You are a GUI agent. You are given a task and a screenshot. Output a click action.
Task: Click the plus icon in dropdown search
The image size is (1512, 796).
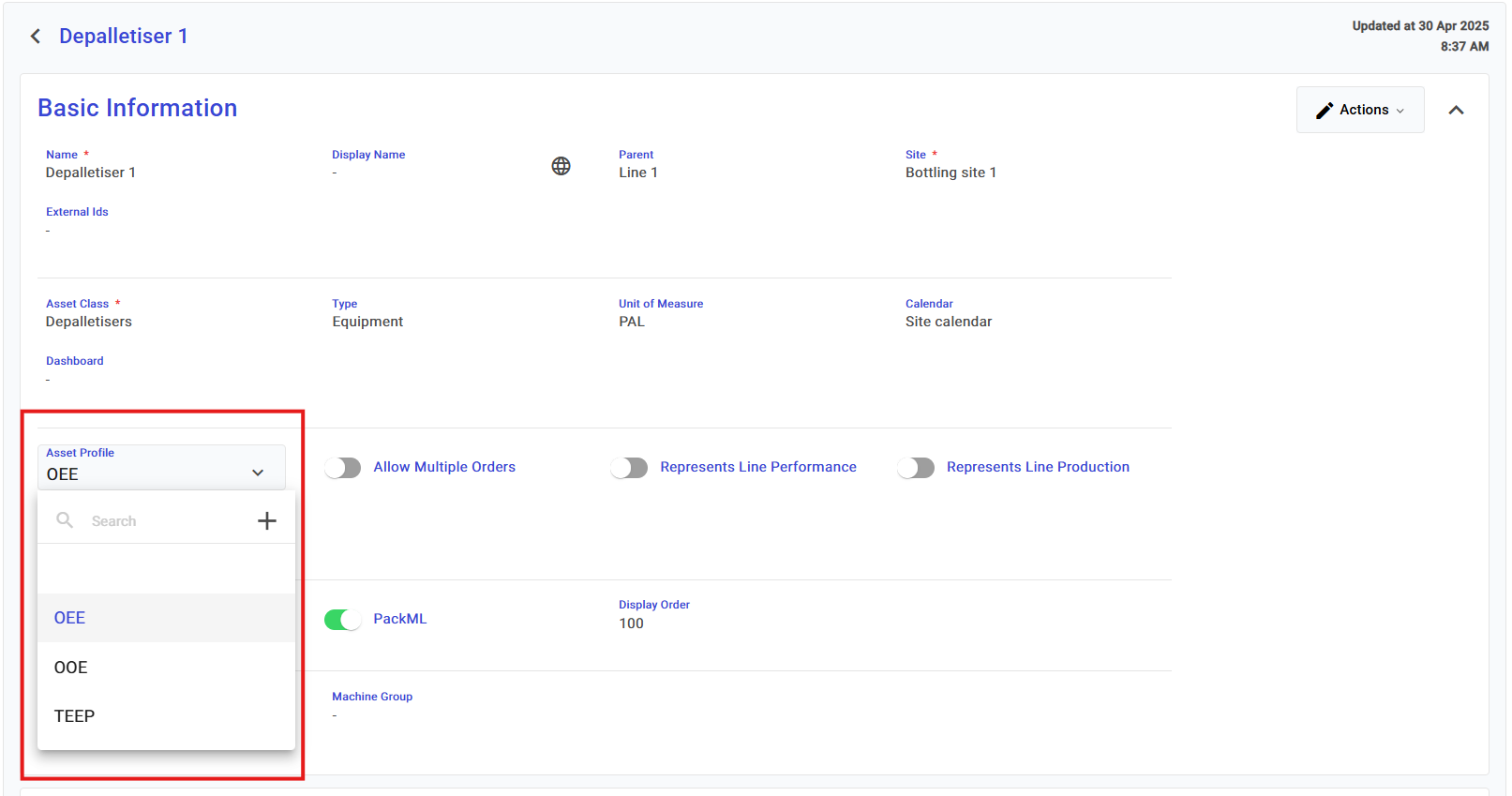point(267,521)
